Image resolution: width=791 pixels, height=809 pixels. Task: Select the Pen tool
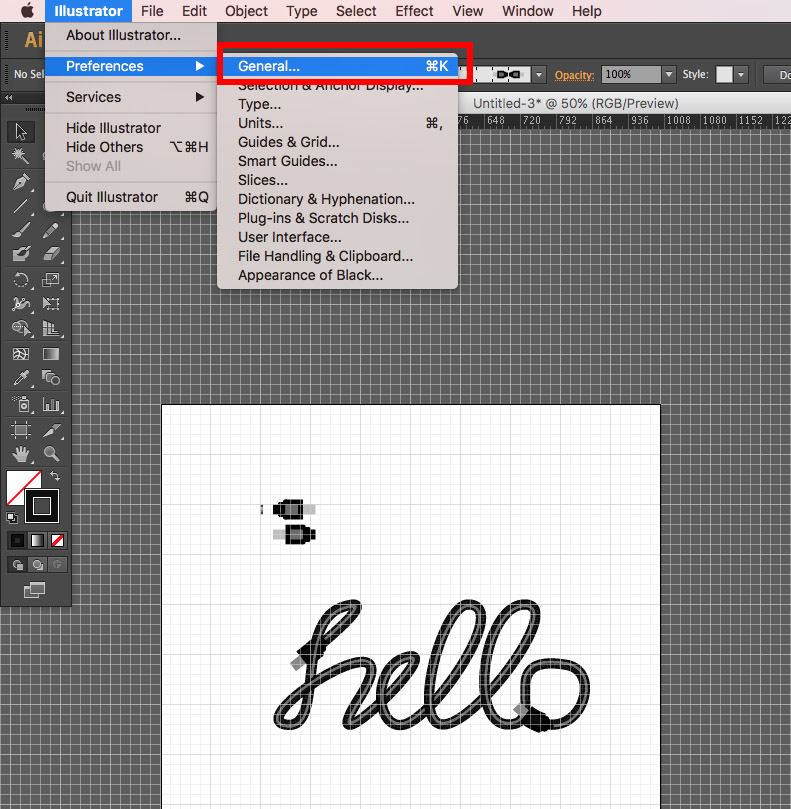pyautogui.click(x=21, y=182)
